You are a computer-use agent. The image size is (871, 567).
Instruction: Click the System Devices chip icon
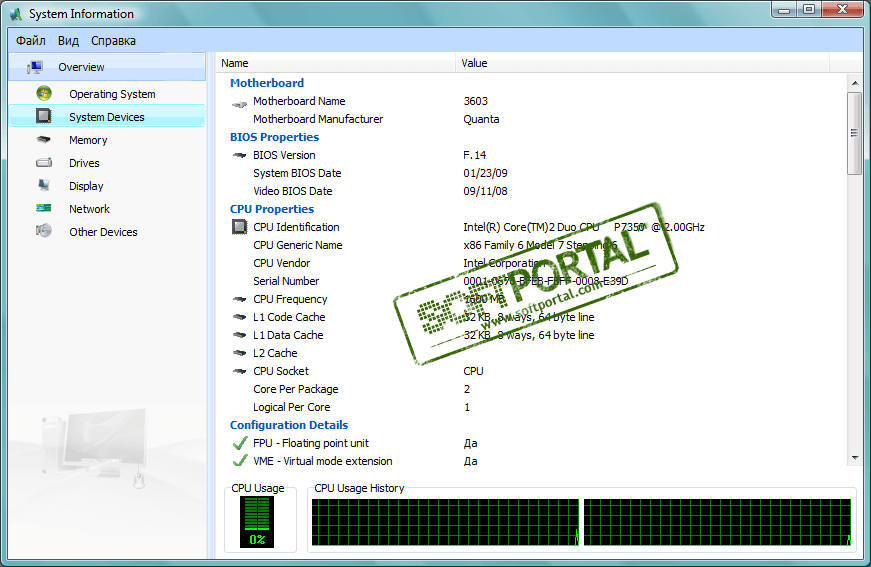click(43, 116)
